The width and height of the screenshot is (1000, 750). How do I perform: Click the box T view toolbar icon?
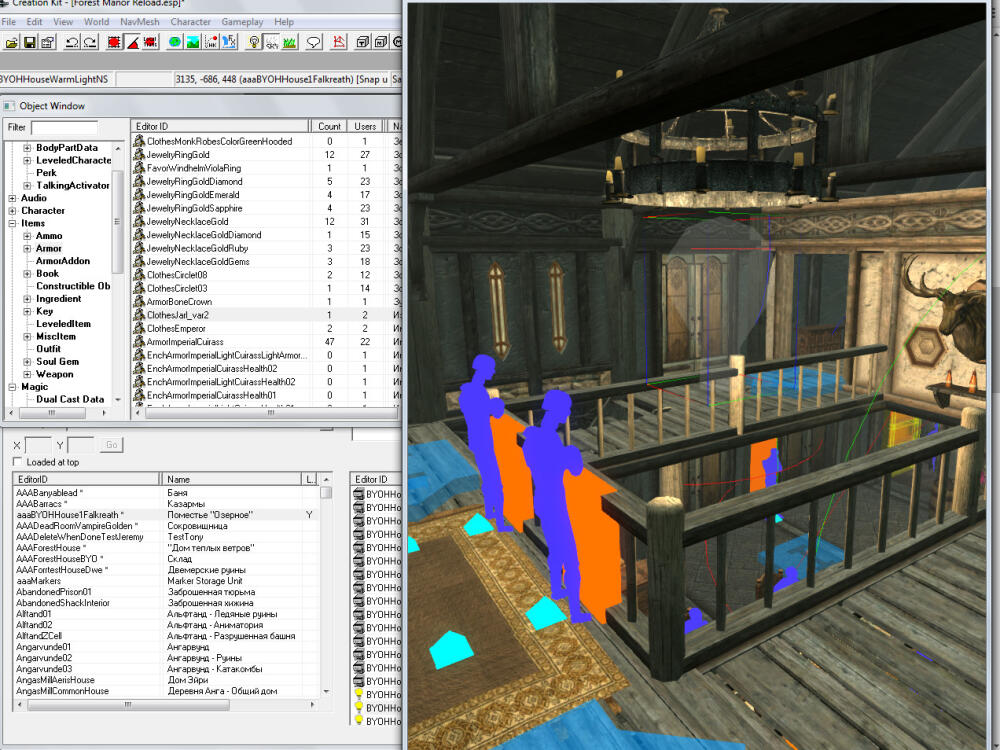pyautogui.click(x=363, y=42)
